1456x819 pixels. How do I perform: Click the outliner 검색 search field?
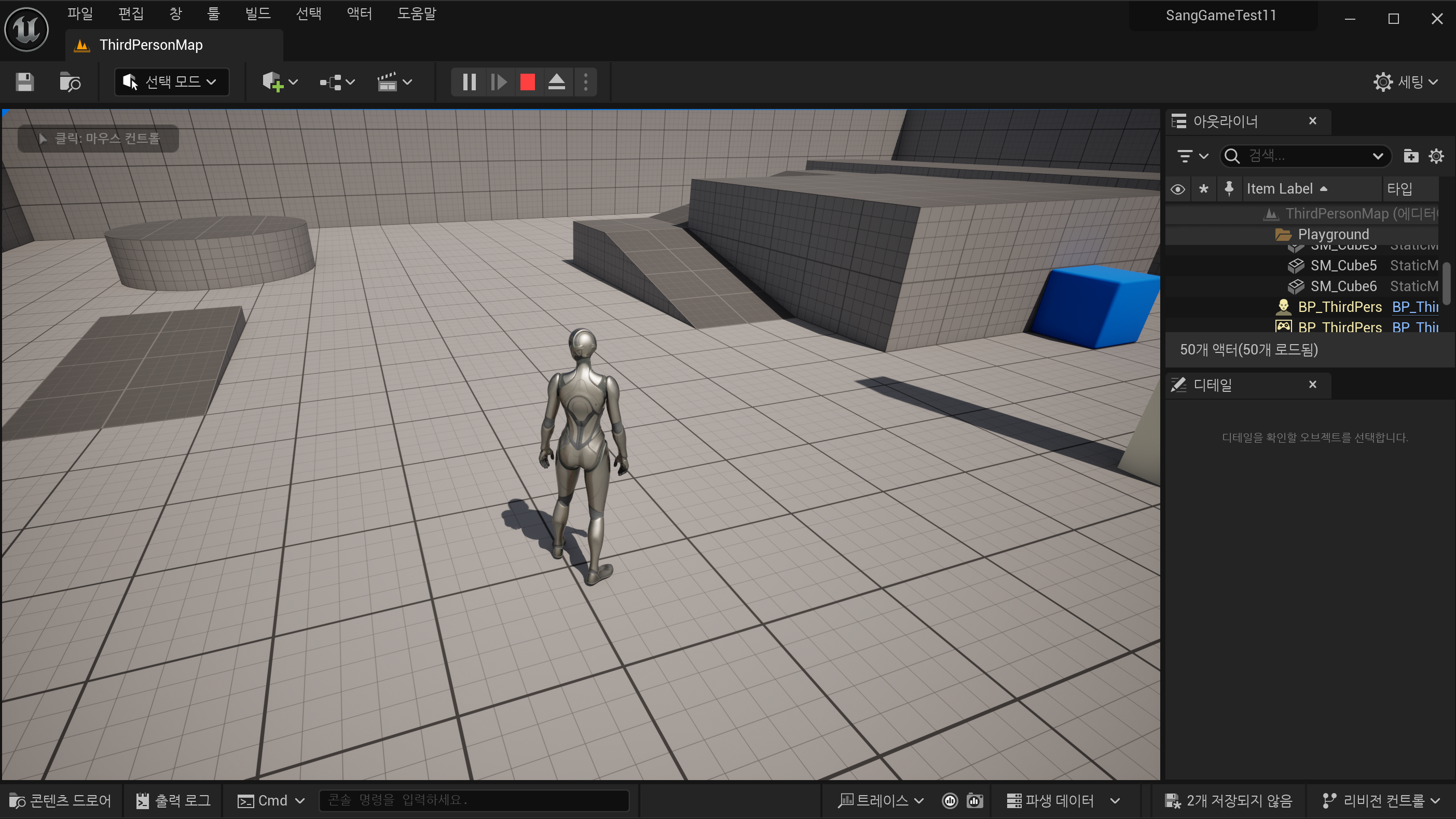pyautogui.click(x=1306, y=156)
